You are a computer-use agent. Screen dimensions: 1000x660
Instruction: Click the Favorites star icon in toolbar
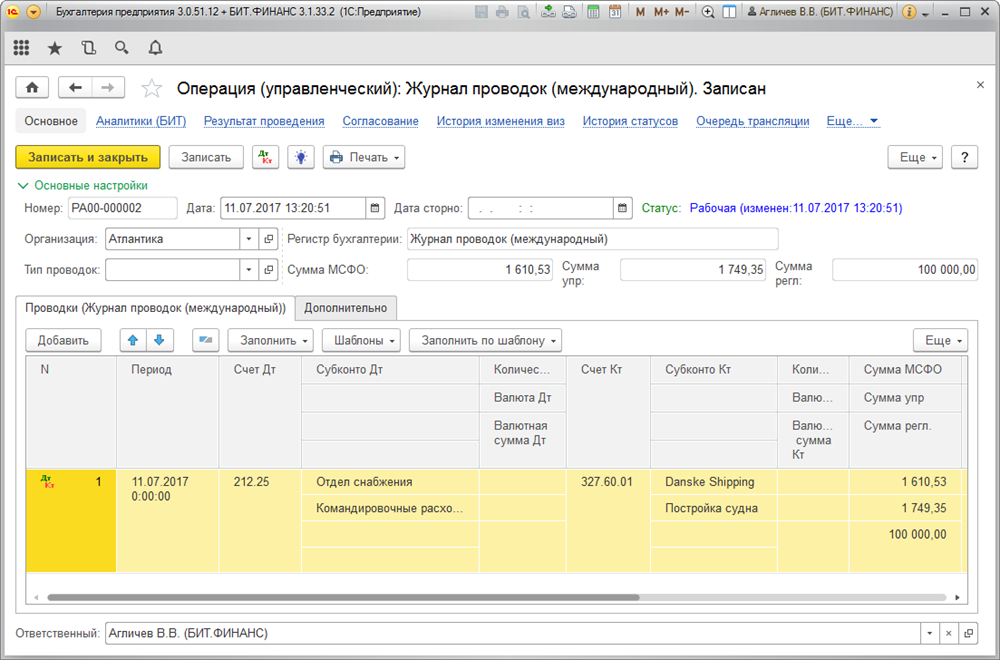[x=55, y=48]
